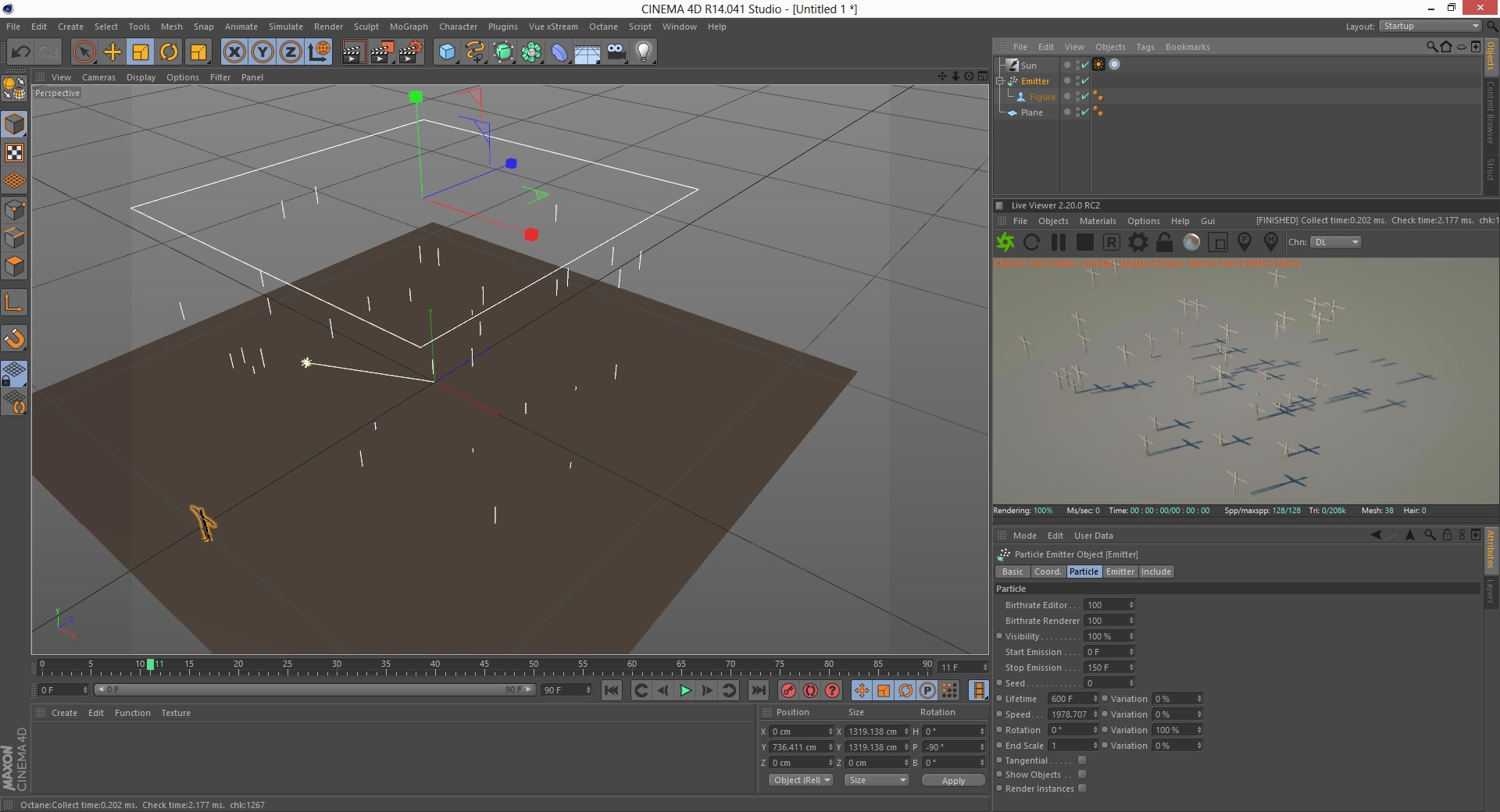Screen dimensions: 1500x812
Task: Toggle the Y axis lock
Action: pos(262,52)
